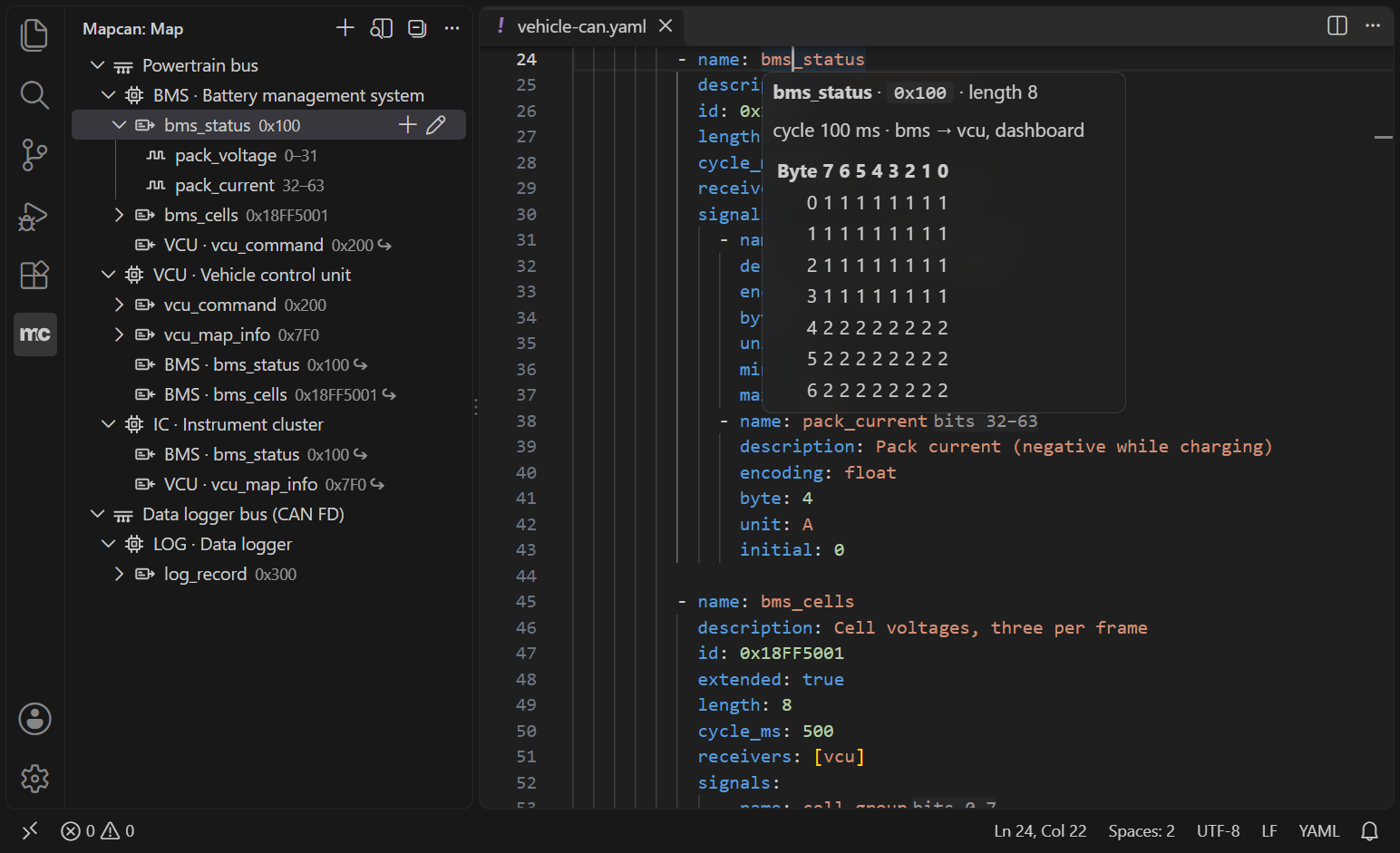
Task: Open the Search view
Action: 34,95
